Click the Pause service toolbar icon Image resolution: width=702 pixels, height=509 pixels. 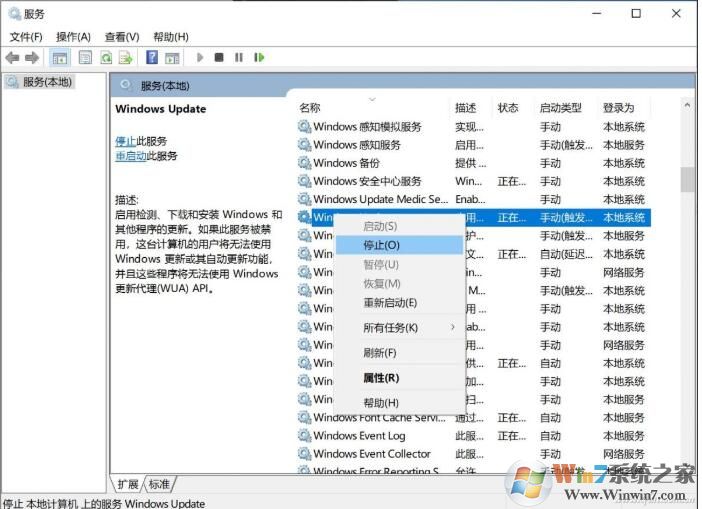pyautogui.click(x=239, y=57)
